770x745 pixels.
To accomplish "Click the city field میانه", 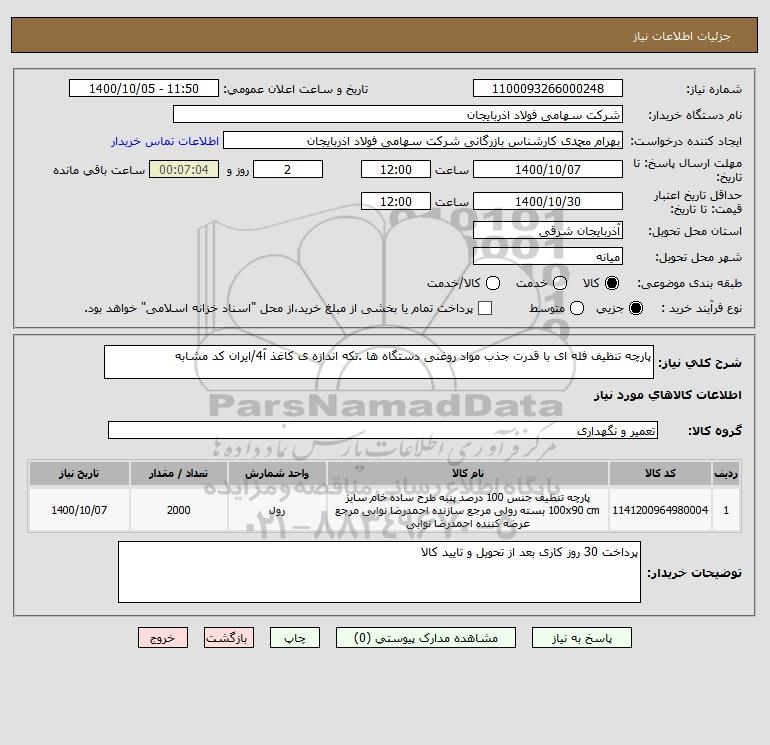I will (x=548, y=257).
